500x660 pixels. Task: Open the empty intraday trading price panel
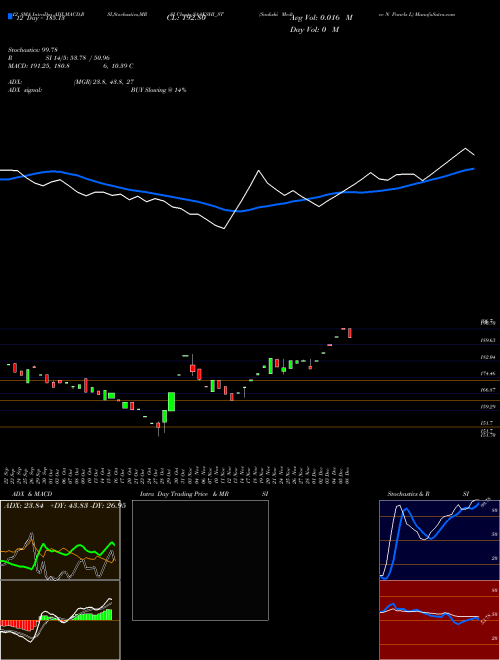(200, 560)
